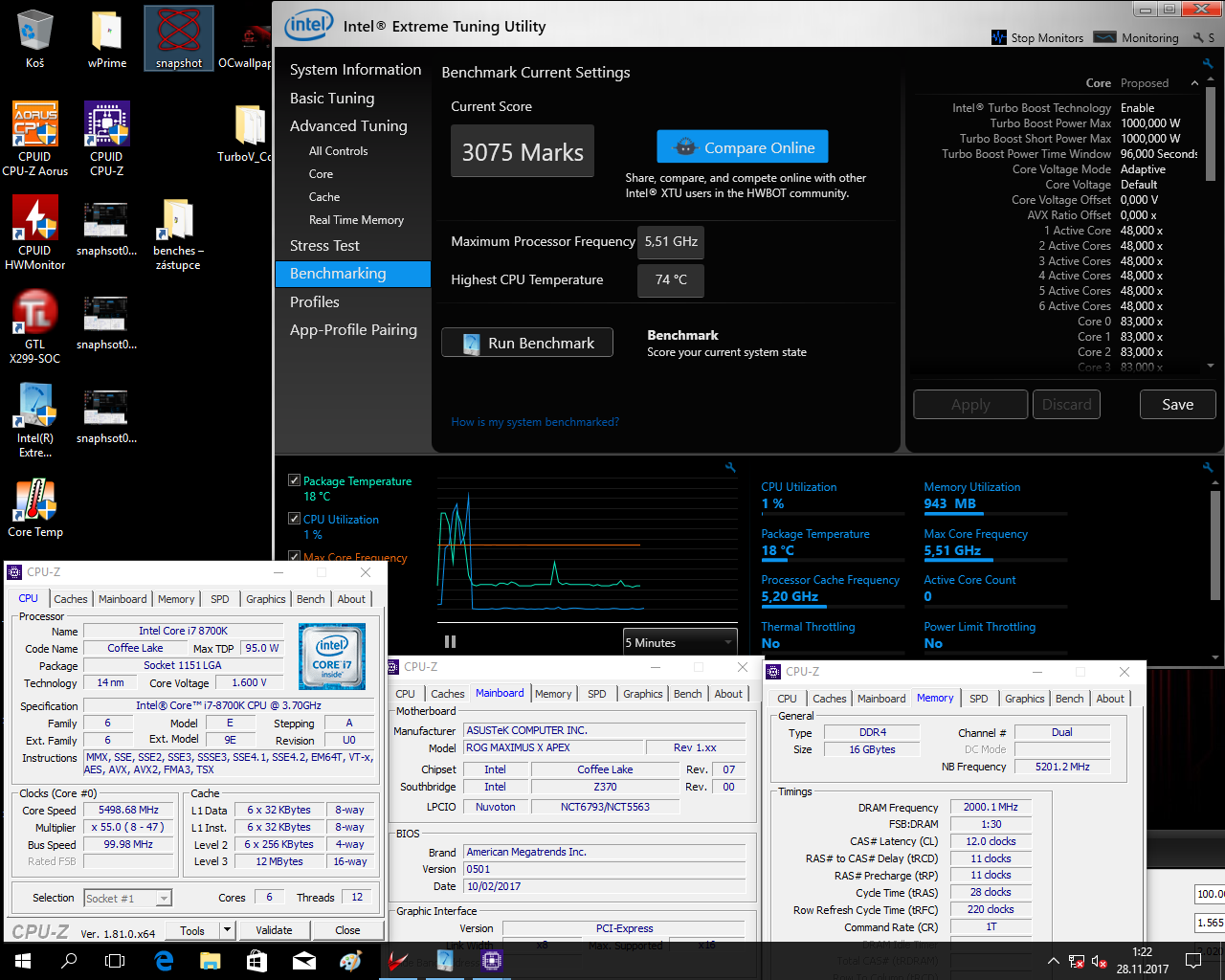Click the Monitoring graph icon in XTU
Screen dimensions: 1225x980
coord(1105,37)
